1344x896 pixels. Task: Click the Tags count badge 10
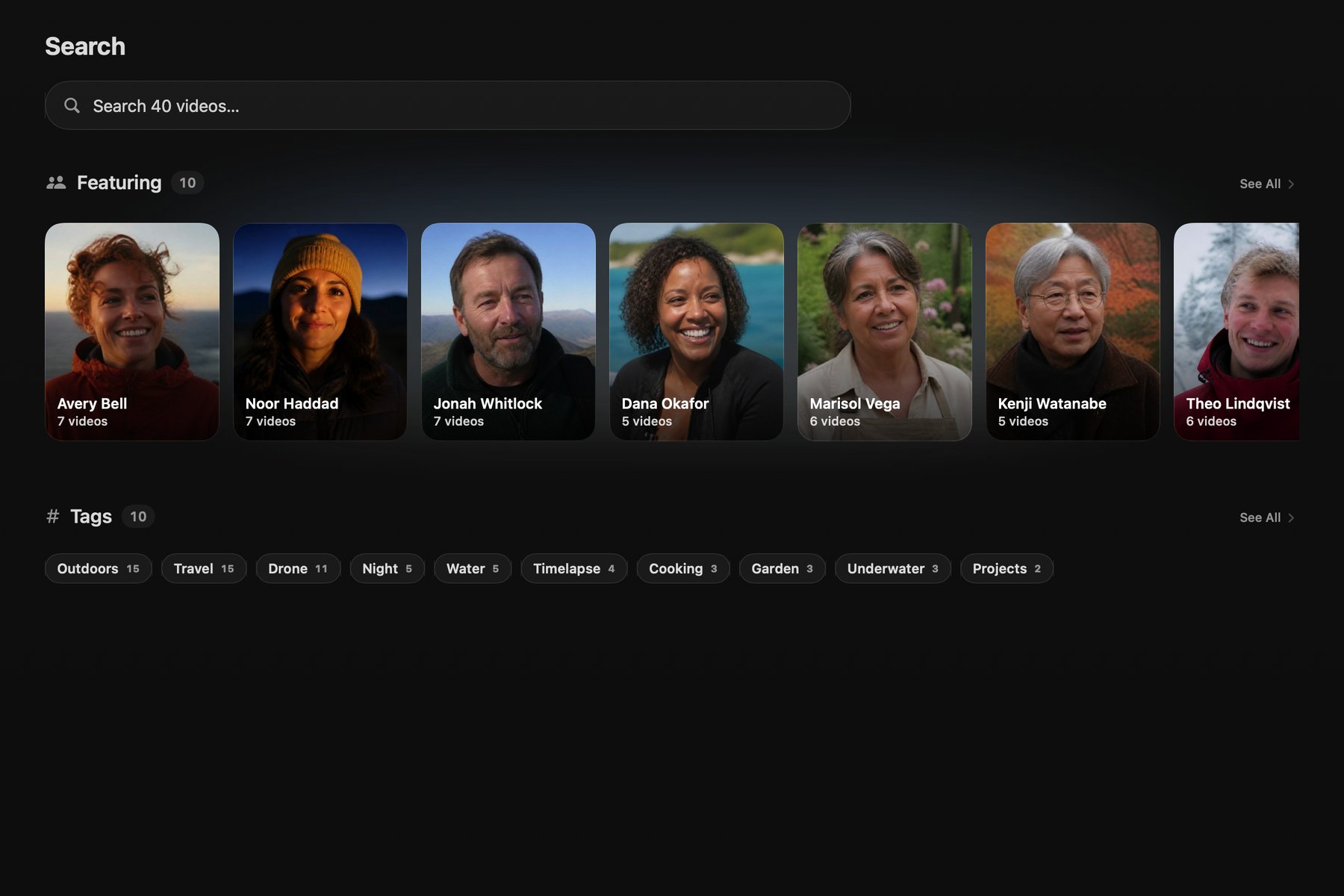[x=138, y=517]
